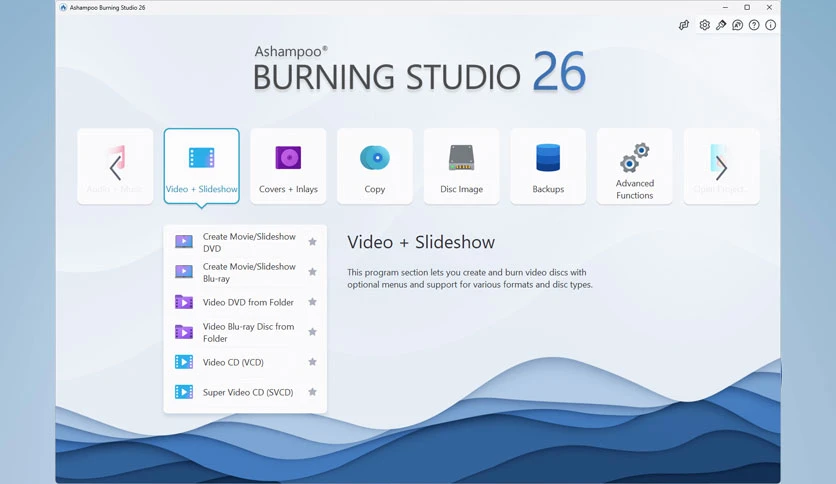Open the Backups tile
The width and height of the screenshot is (836, 484).
(548, 166)
